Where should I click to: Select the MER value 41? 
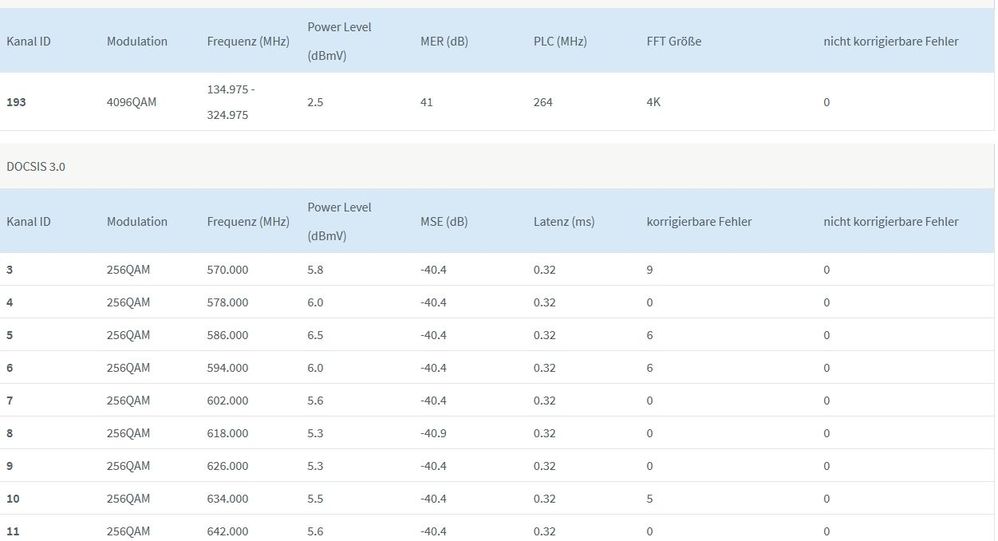point(427,102)
